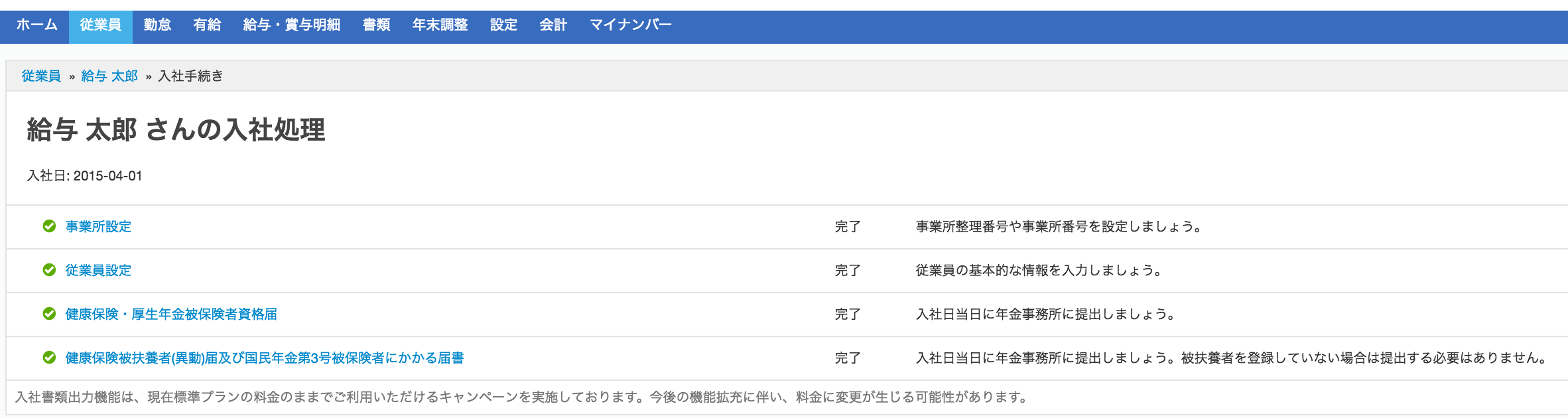Open the 従業員設定 task link
The height and width of the screenshot is (418, 1568).
(96, 271)
